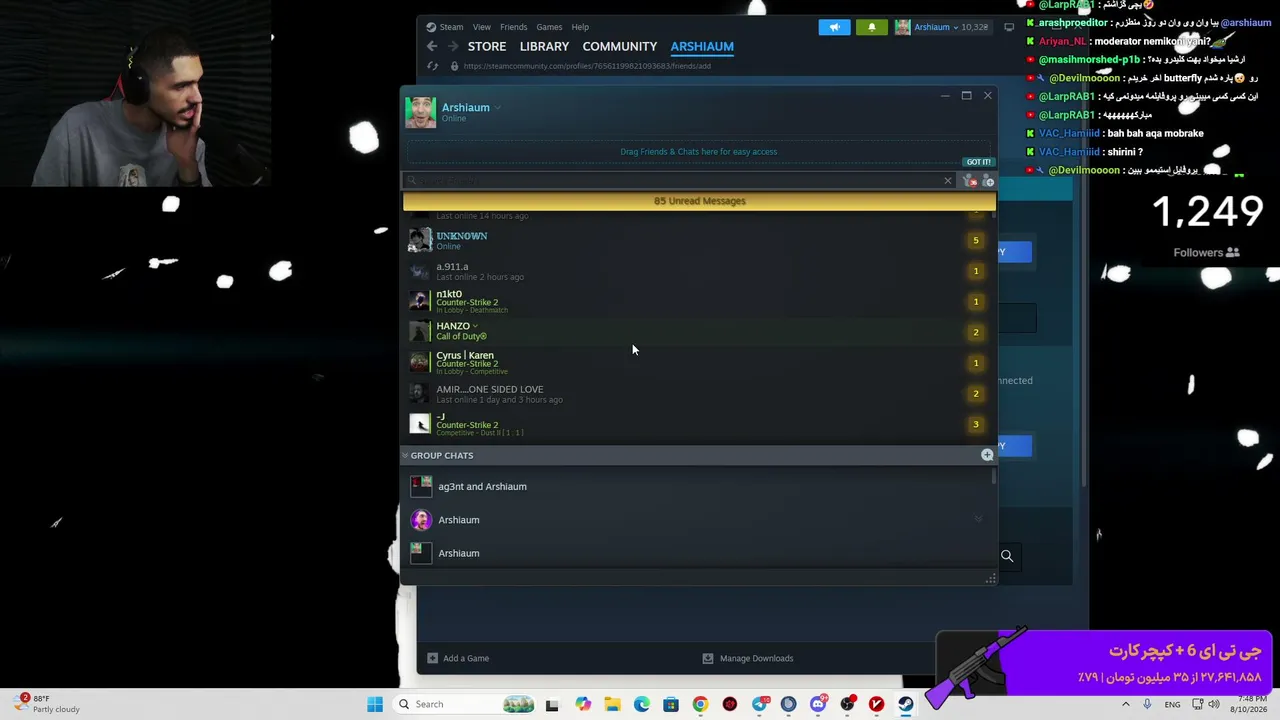This screenshot has width=1280, height=720.
Task: Open chat with AMIR....ONE SIDED LOVE
Action: tap(698, 394)
